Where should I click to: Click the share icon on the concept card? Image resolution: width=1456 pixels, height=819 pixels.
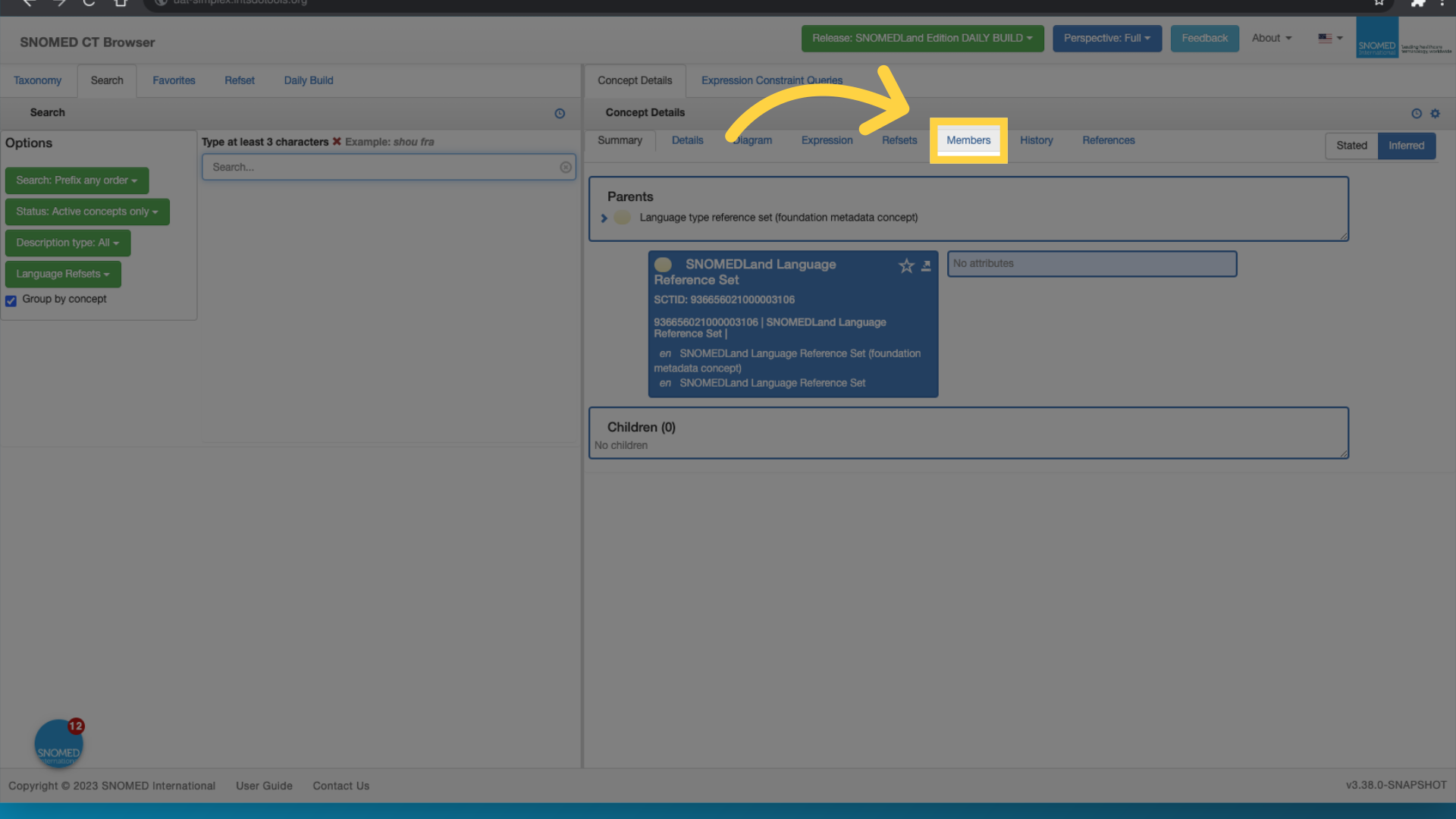pos(926,265)
